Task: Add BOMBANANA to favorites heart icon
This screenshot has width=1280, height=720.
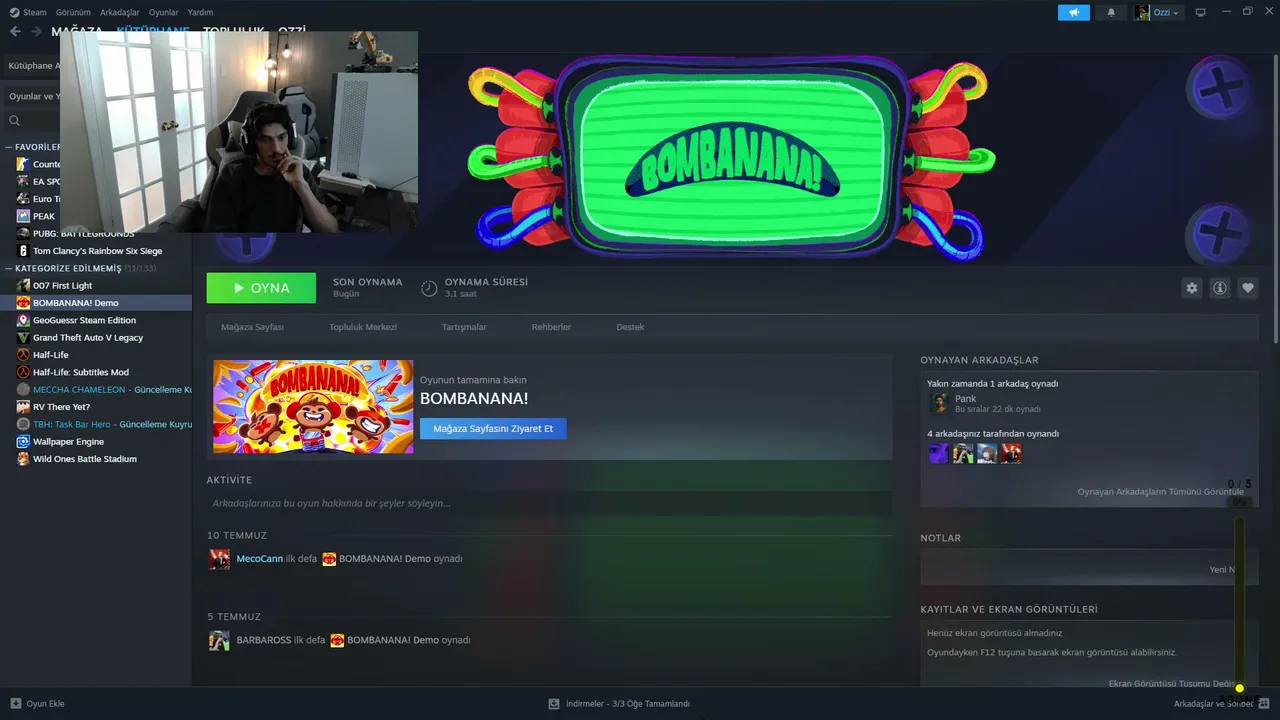Action: (1248, 288)
